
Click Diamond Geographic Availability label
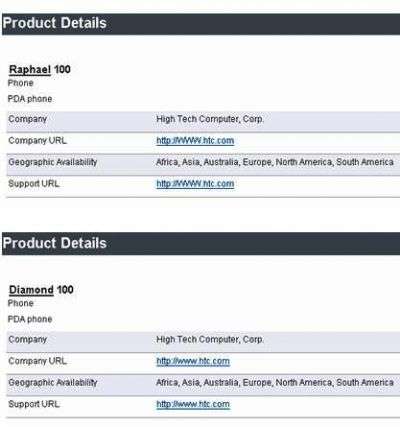53,383
